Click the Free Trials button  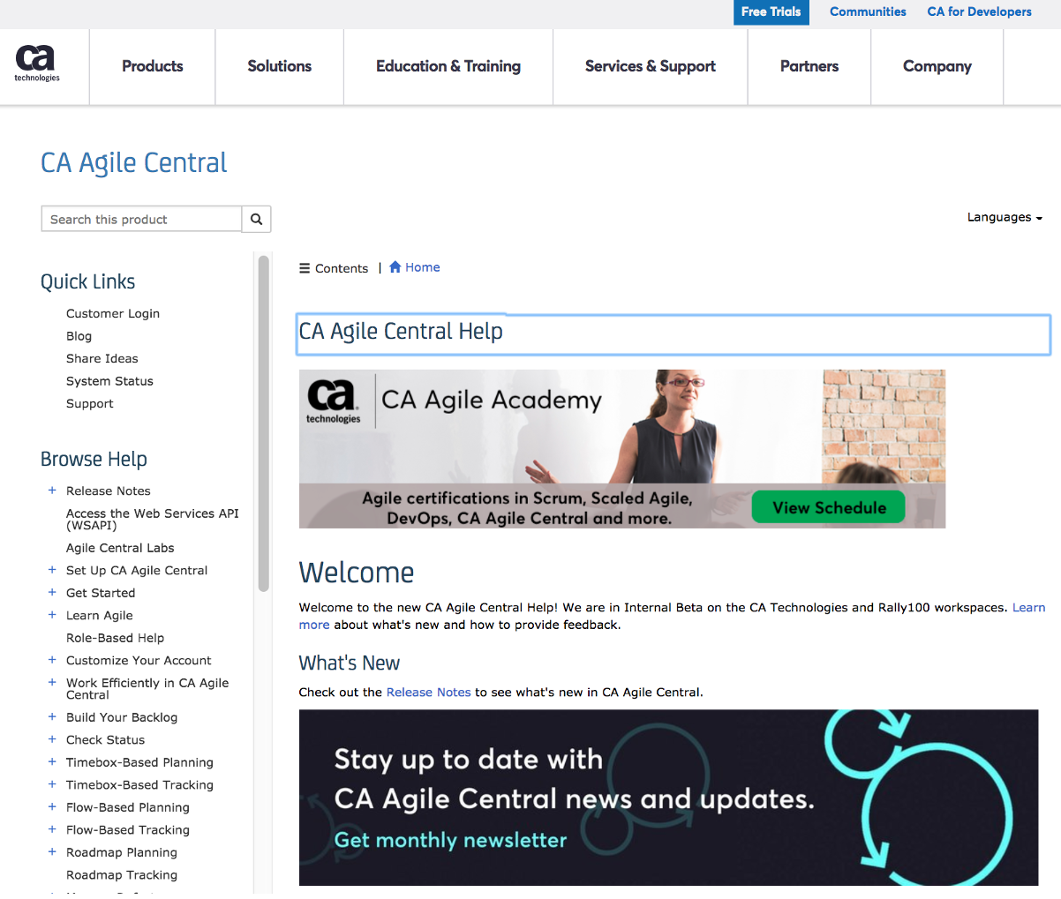(770, 12)
